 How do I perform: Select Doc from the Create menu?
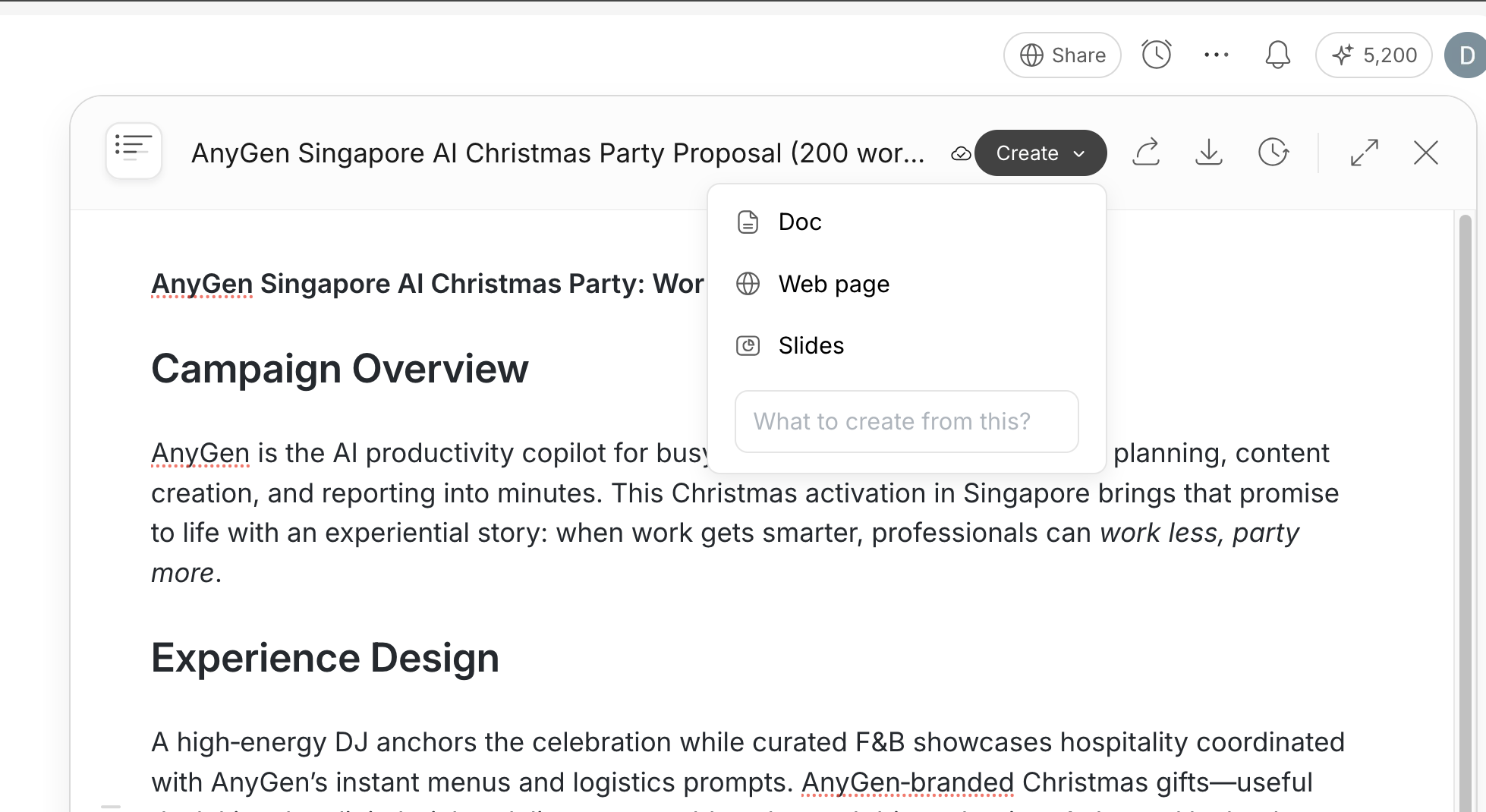[800, 222]
